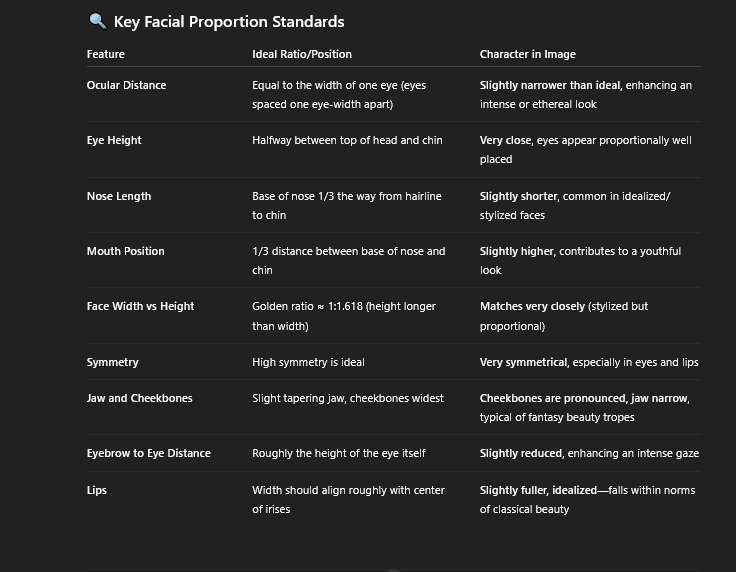Click the magnifying glass icon beside the heading

tap(98, 21)
